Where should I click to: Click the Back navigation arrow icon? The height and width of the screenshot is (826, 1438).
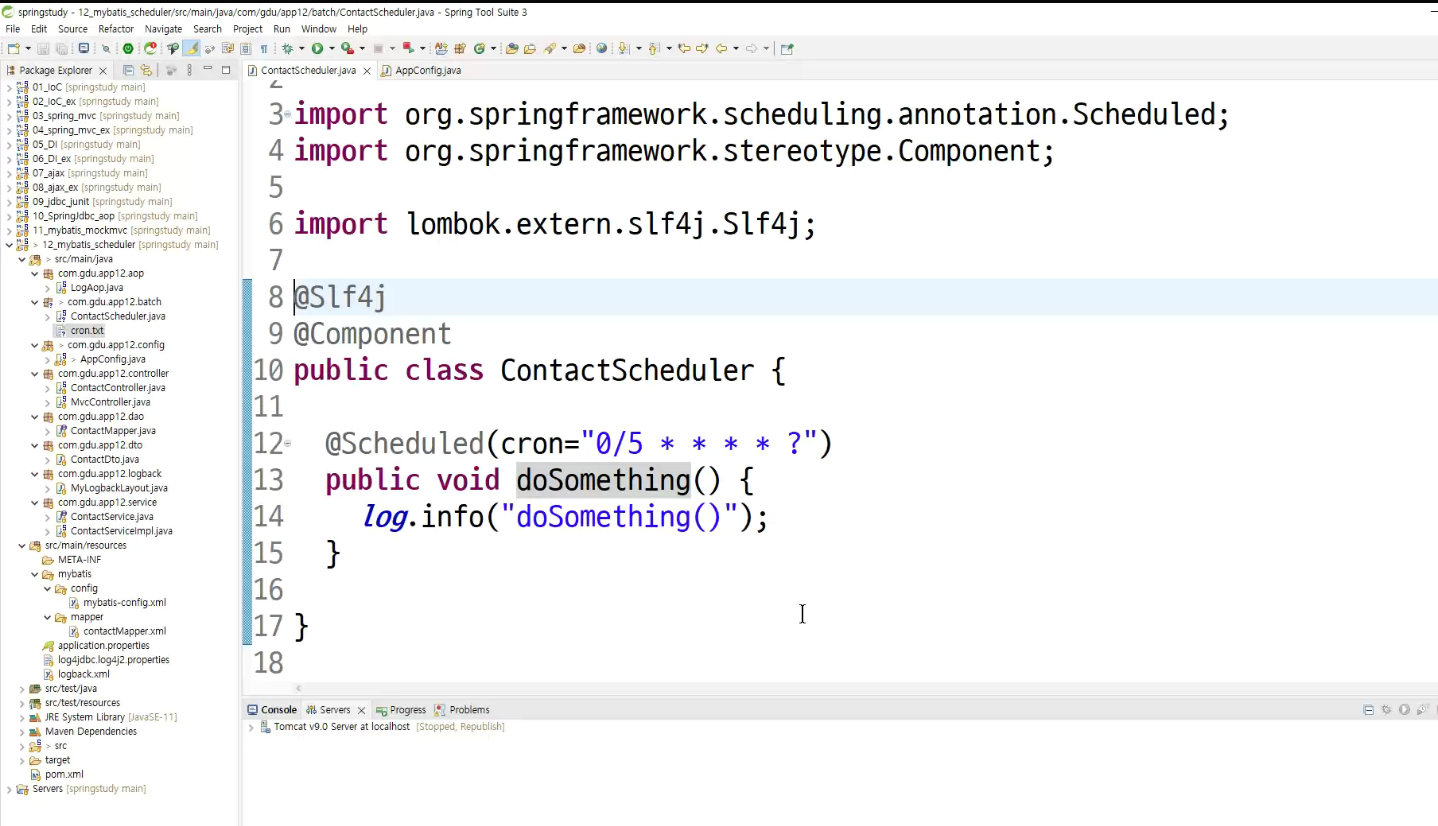coord(721,48)
